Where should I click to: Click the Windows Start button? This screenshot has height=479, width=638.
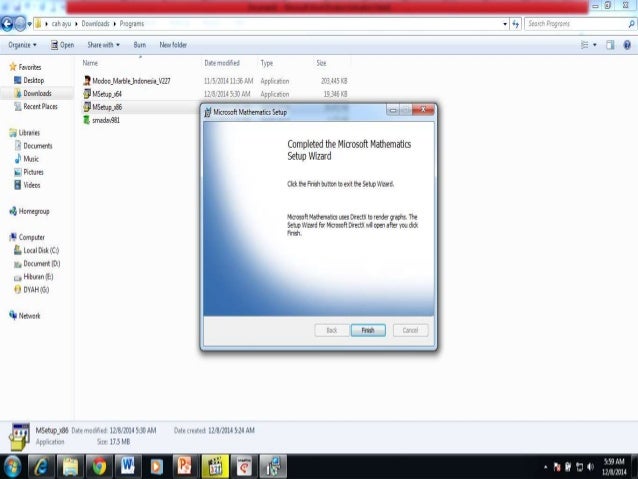(x=12, y=466)
